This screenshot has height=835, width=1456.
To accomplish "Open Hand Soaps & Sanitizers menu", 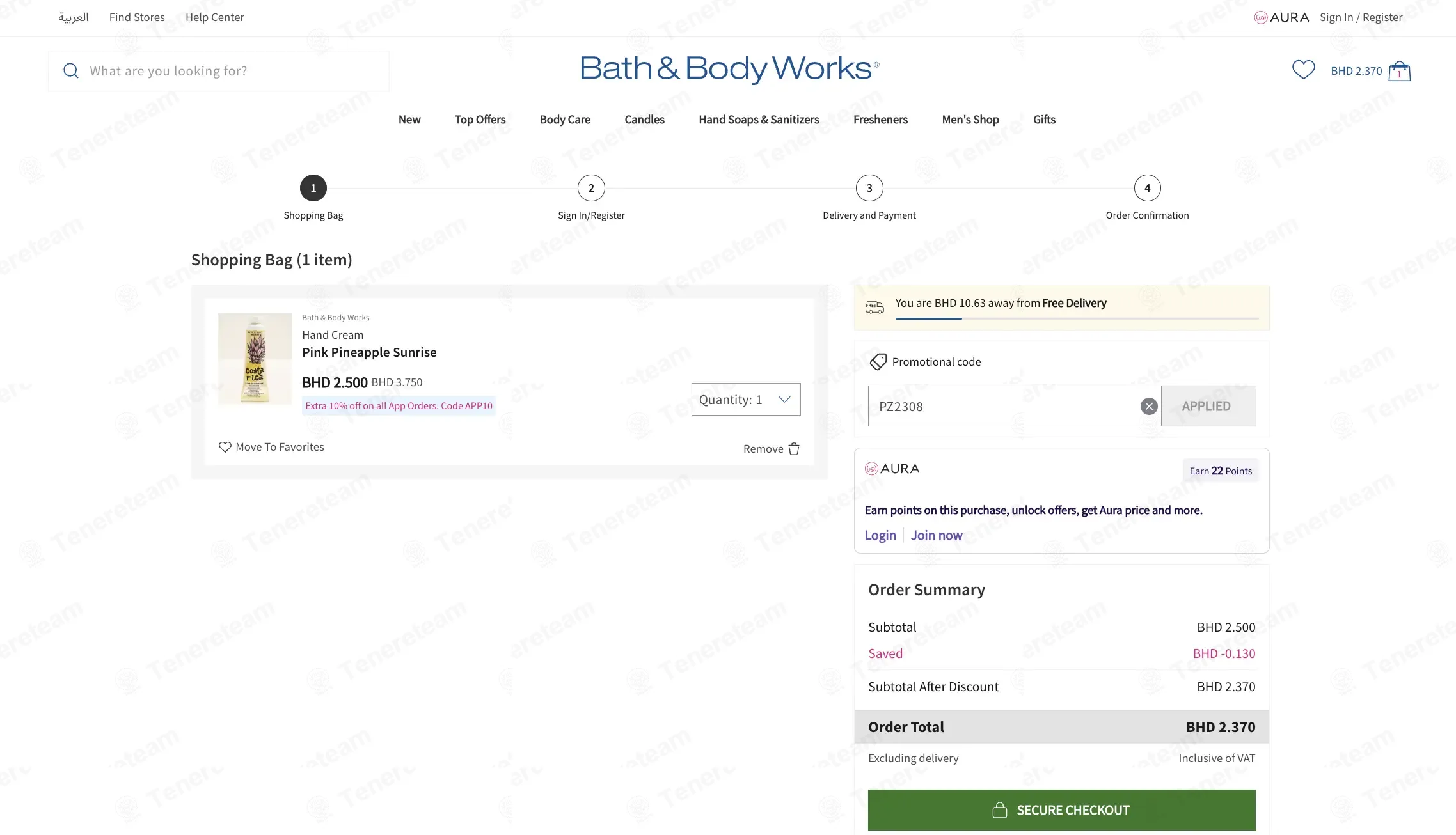I will click(x=759, y=120).
